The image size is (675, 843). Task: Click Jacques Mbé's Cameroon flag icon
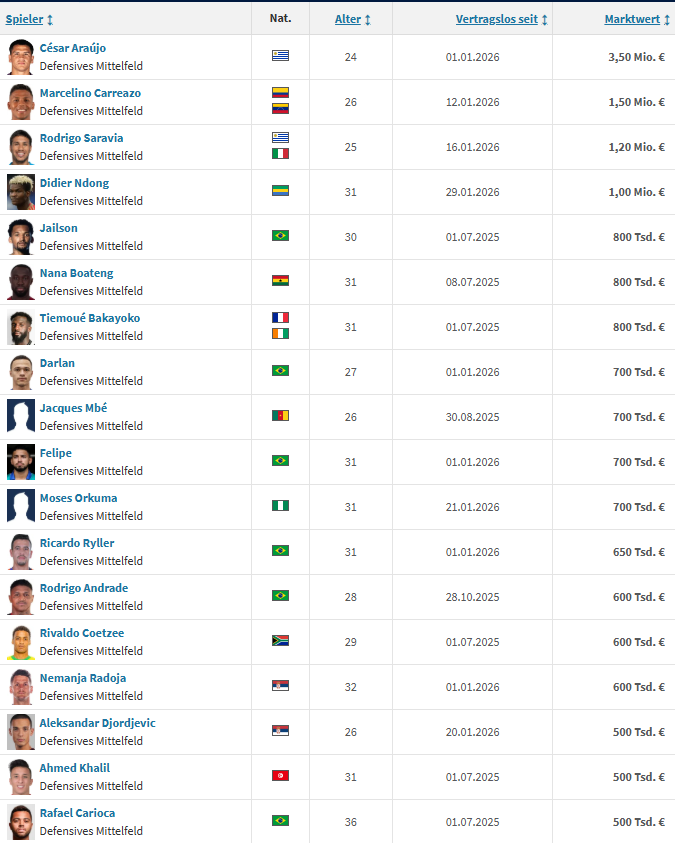pos(280,416)
